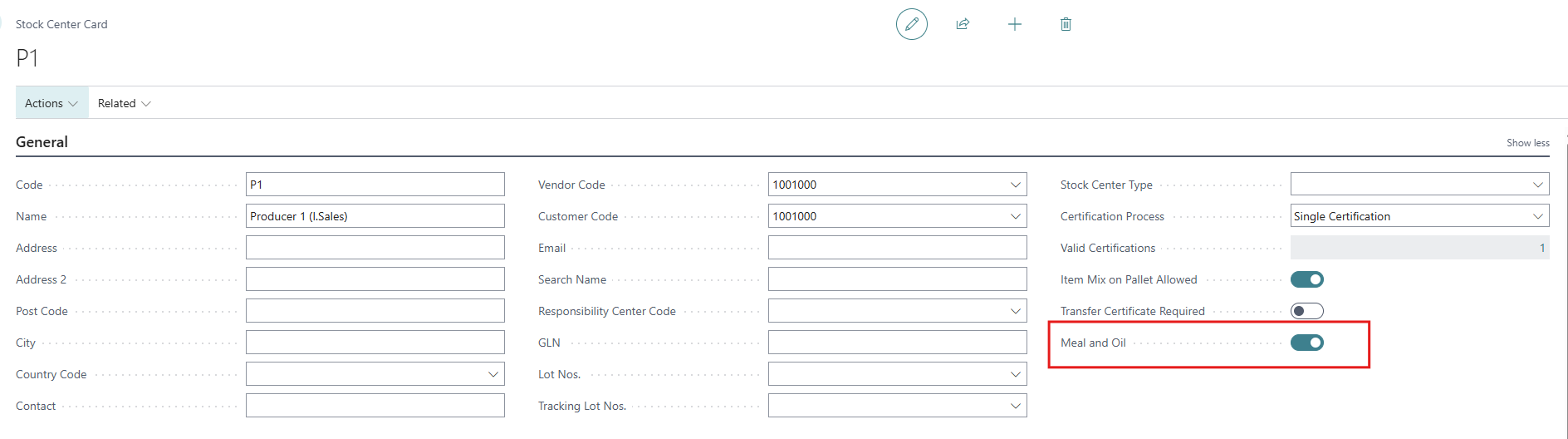Click the City input field
1568x439 pixels.
[375, 343]
